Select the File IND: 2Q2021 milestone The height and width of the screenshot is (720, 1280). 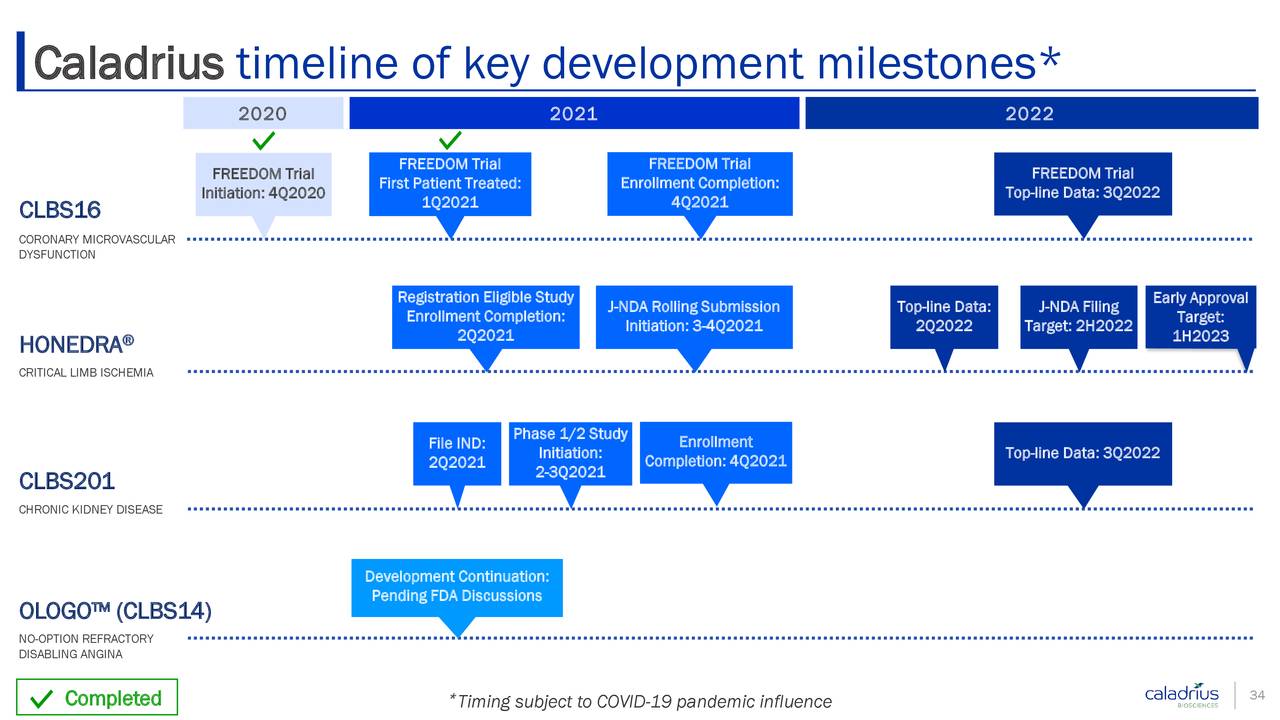[457, 453]
